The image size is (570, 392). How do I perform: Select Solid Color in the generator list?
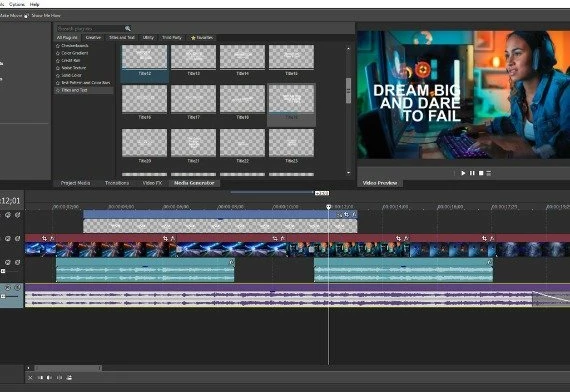click(x=72, y=75)
